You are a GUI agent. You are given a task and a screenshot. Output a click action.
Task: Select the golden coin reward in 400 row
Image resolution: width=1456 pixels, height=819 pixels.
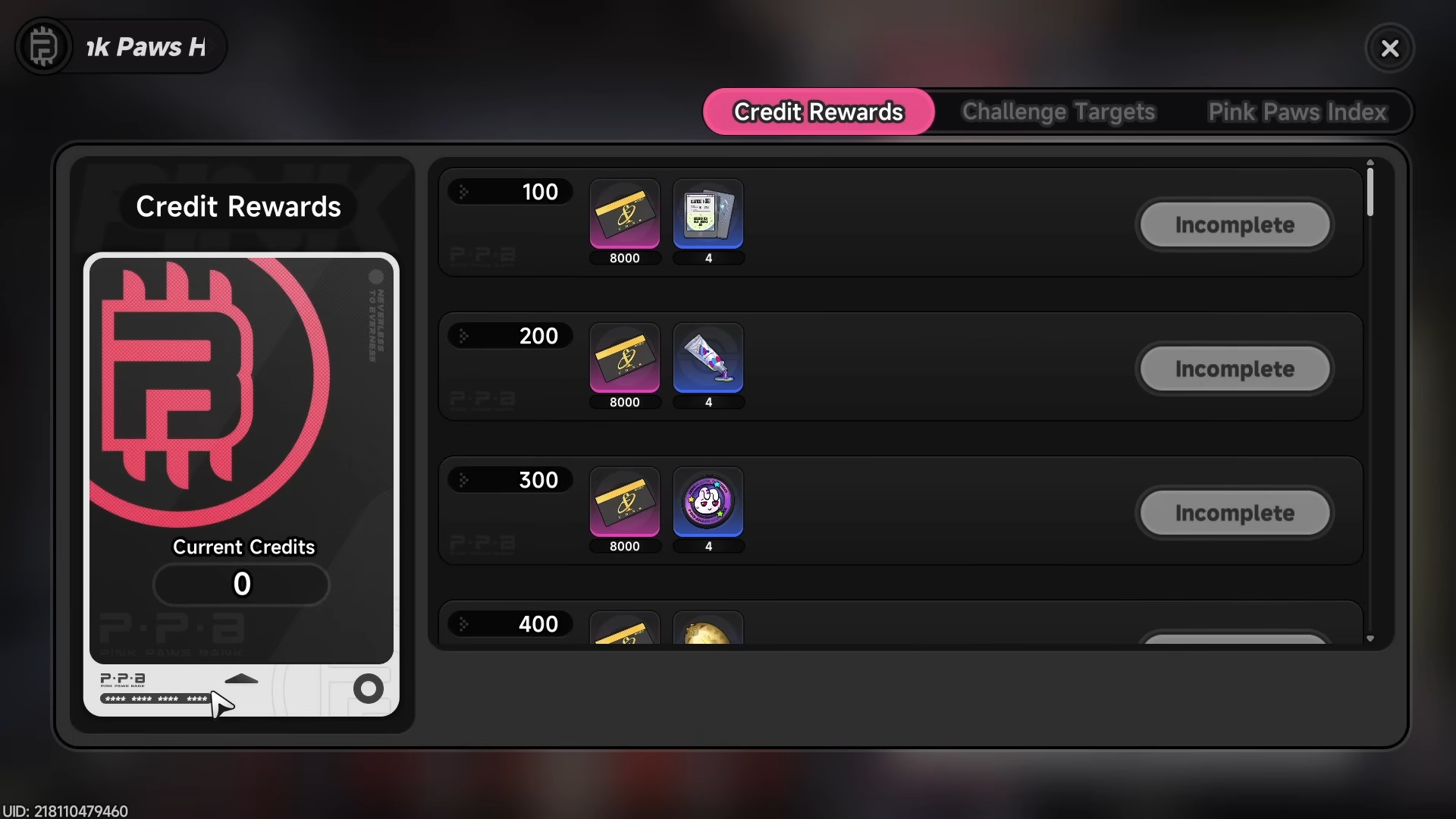pos(708,628)
